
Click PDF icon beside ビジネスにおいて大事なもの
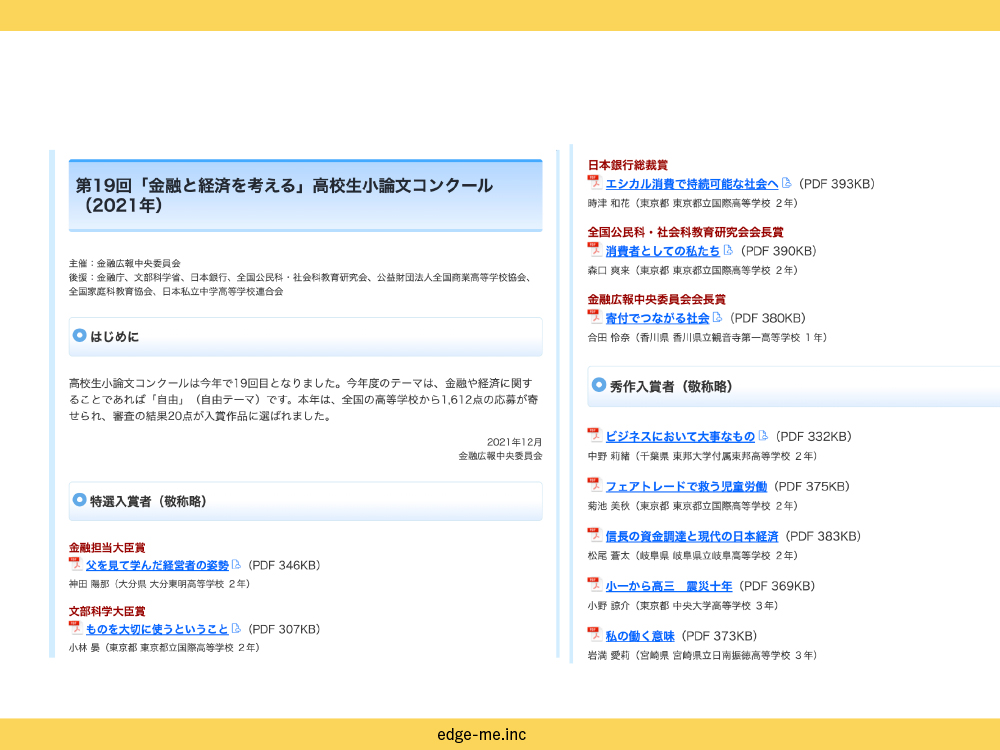point(594,436)
